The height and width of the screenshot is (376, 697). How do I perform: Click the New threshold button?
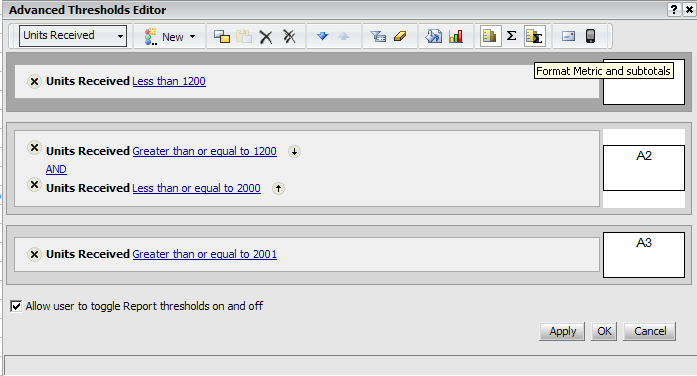click(x=164, y=36)
